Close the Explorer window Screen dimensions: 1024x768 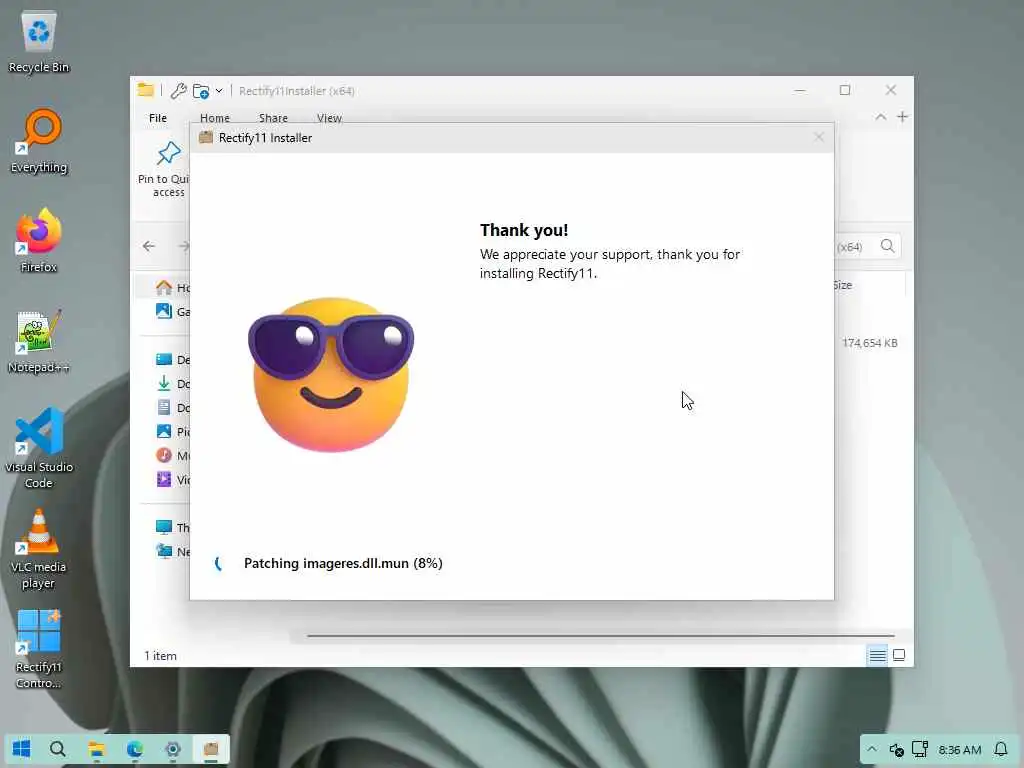coord(891,90)
